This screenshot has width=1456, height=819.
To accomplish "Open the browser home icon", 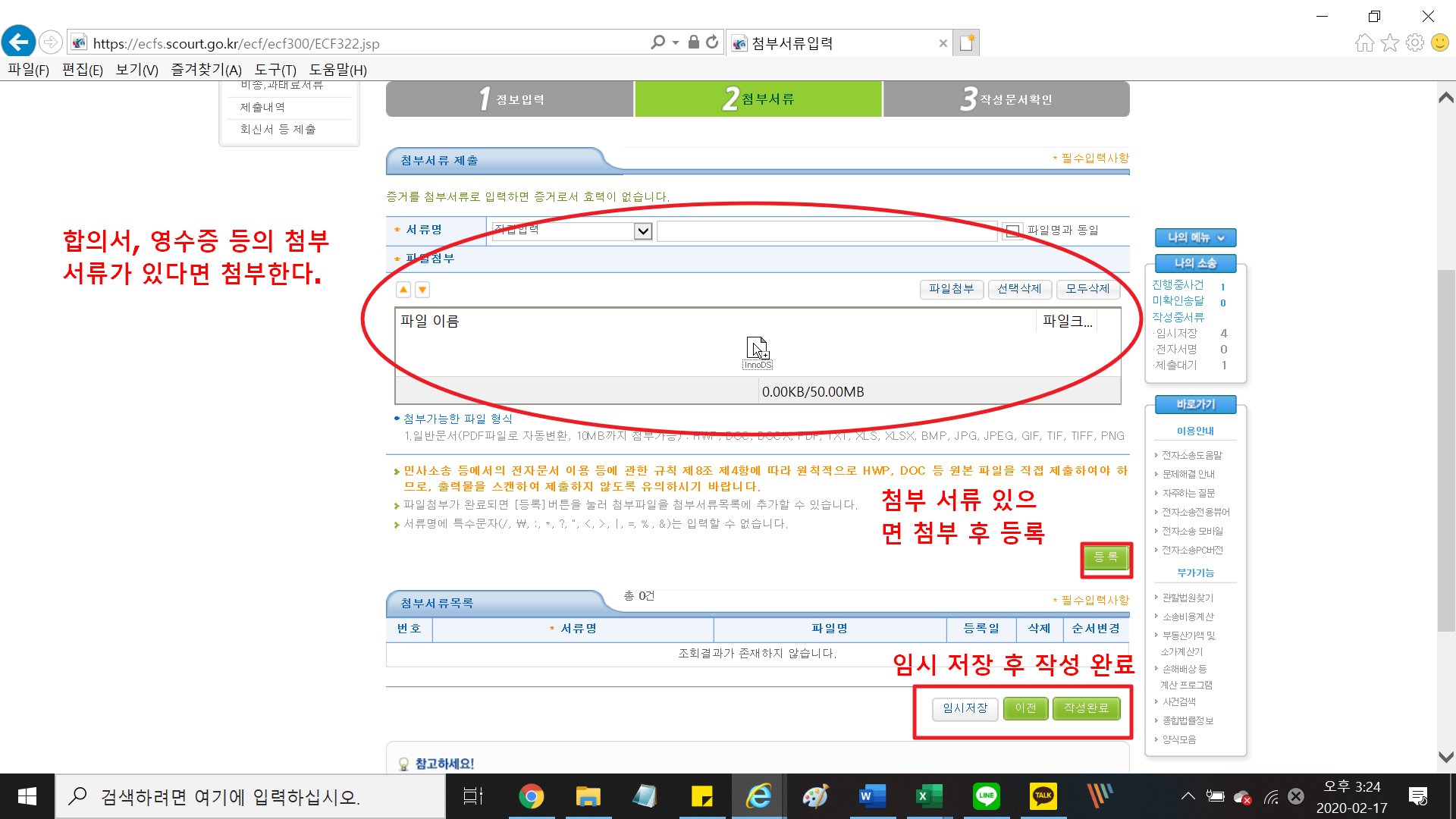I will coord(1364,42).
